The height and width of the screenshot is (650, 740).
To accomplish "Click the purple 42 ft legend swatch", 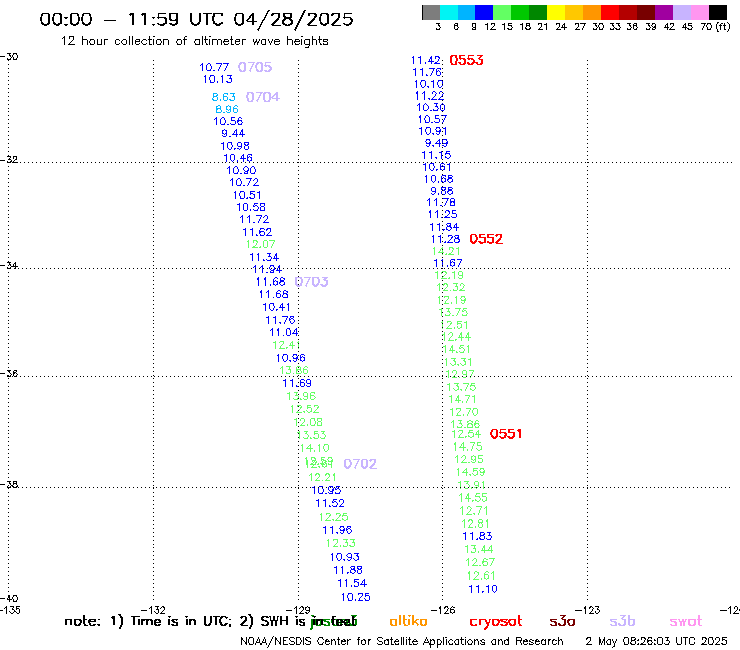I will 664,12.
